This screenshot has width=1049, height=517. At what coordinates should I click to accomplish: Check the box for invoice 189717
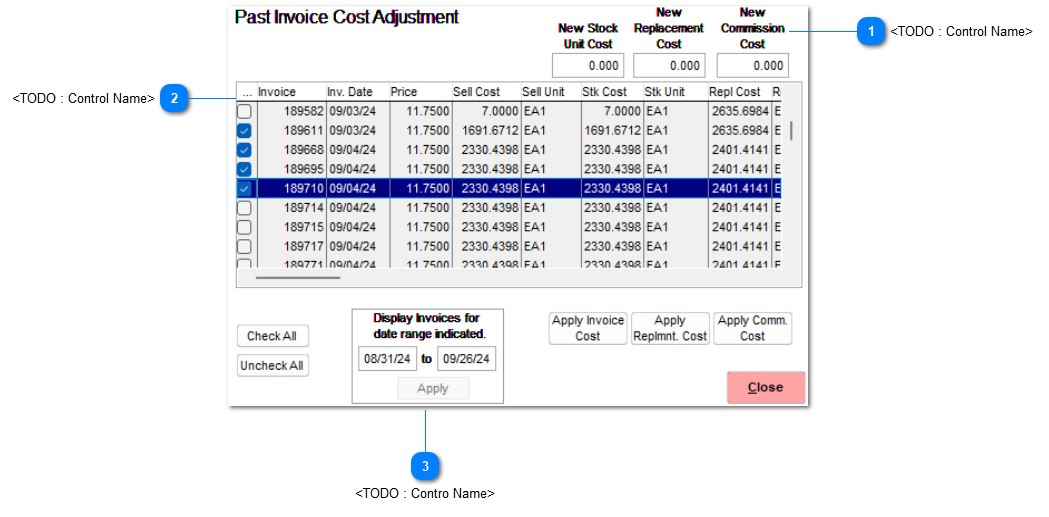coord(245,246)
